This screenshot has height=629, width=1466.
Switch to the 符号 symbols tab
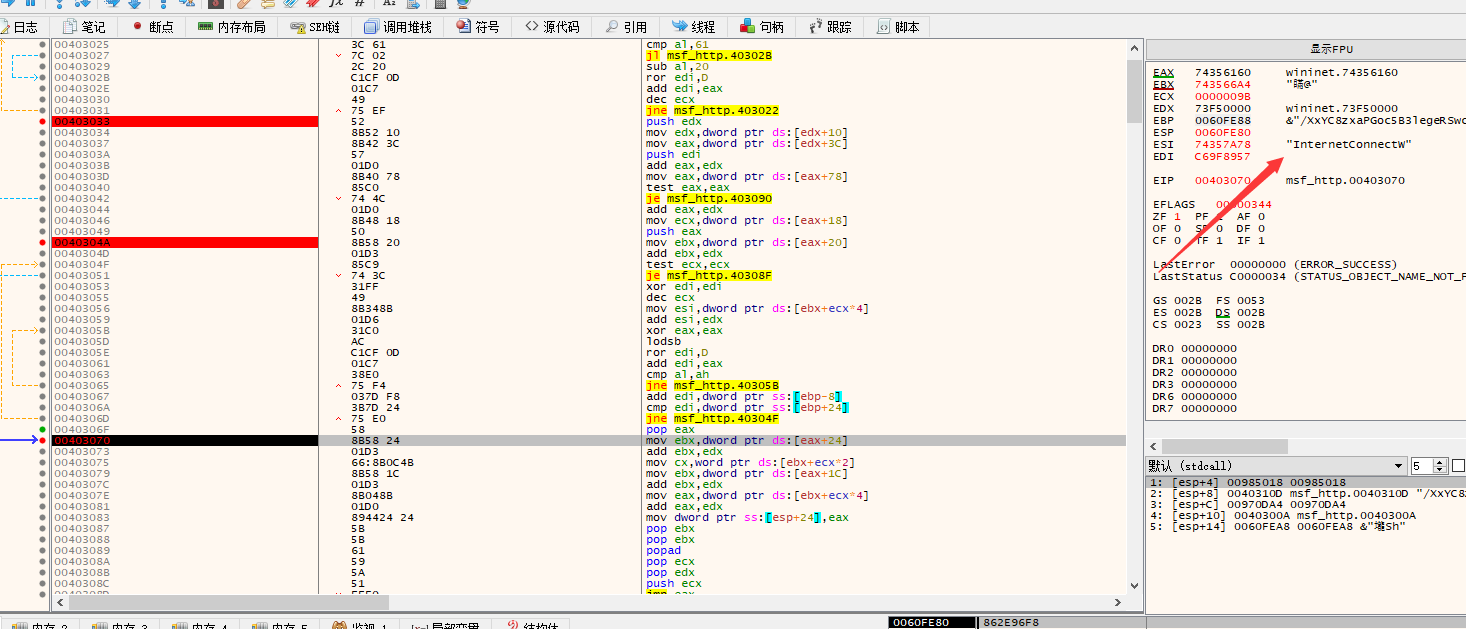point(478,27)
